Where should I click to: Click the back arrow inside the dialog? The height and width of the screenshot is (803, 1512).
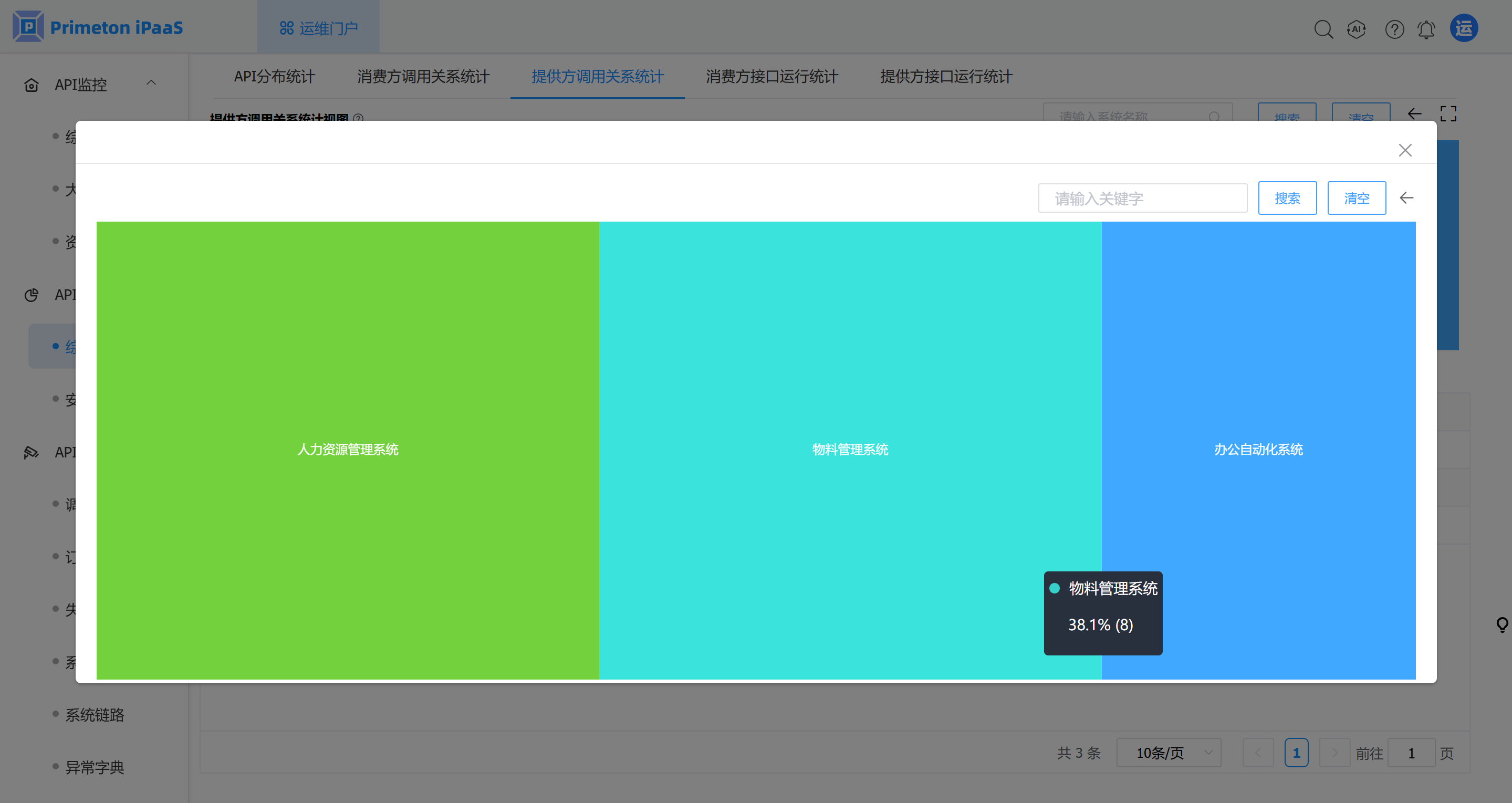(x=1406, y=198)
